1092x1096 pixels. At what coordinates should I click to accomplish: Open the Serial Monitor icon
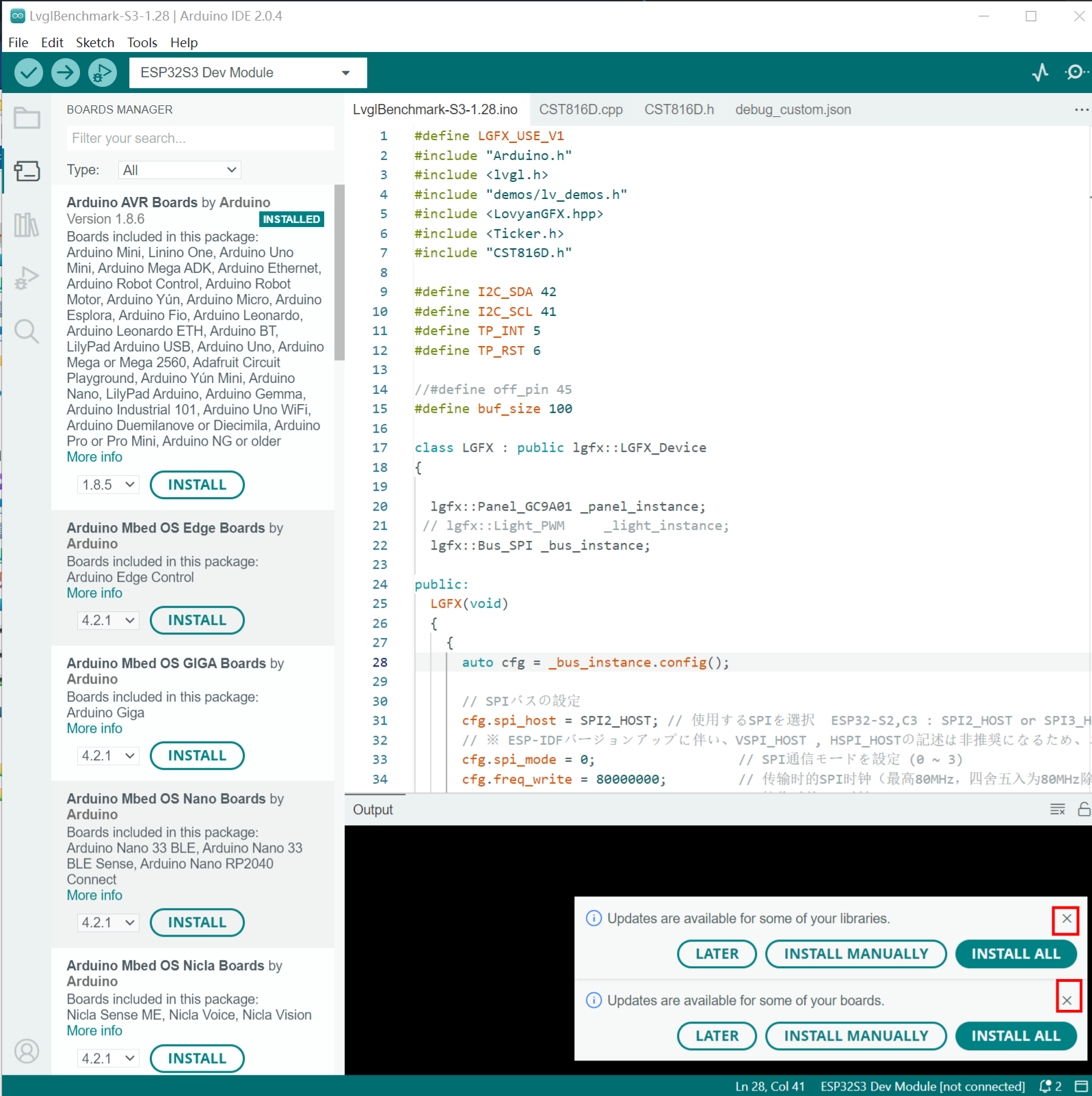click(1076, 72)
